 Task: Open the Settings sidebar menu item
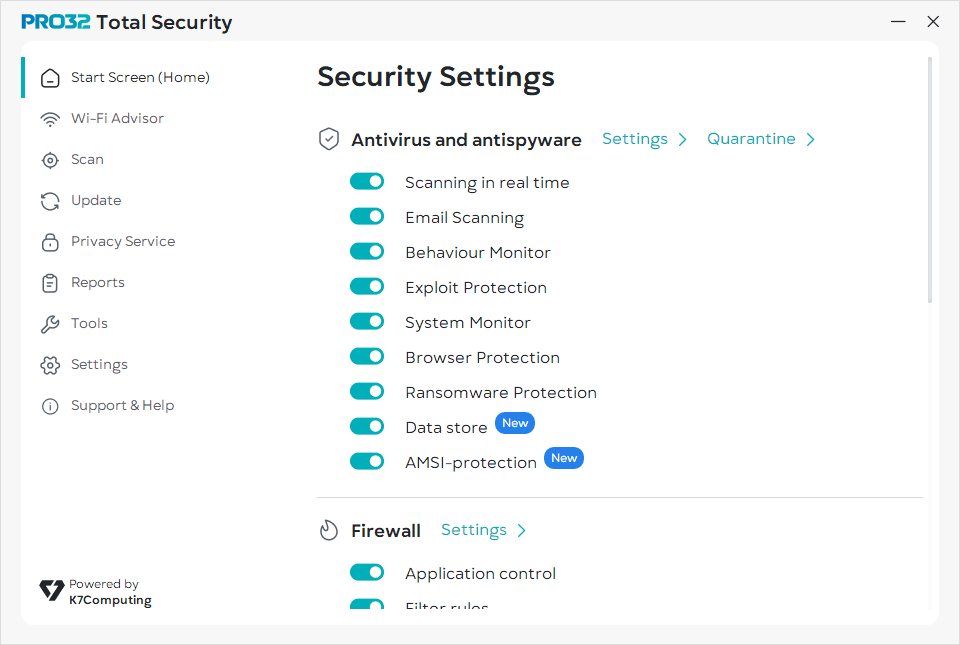pyautogui.click(x=99, y=365)
